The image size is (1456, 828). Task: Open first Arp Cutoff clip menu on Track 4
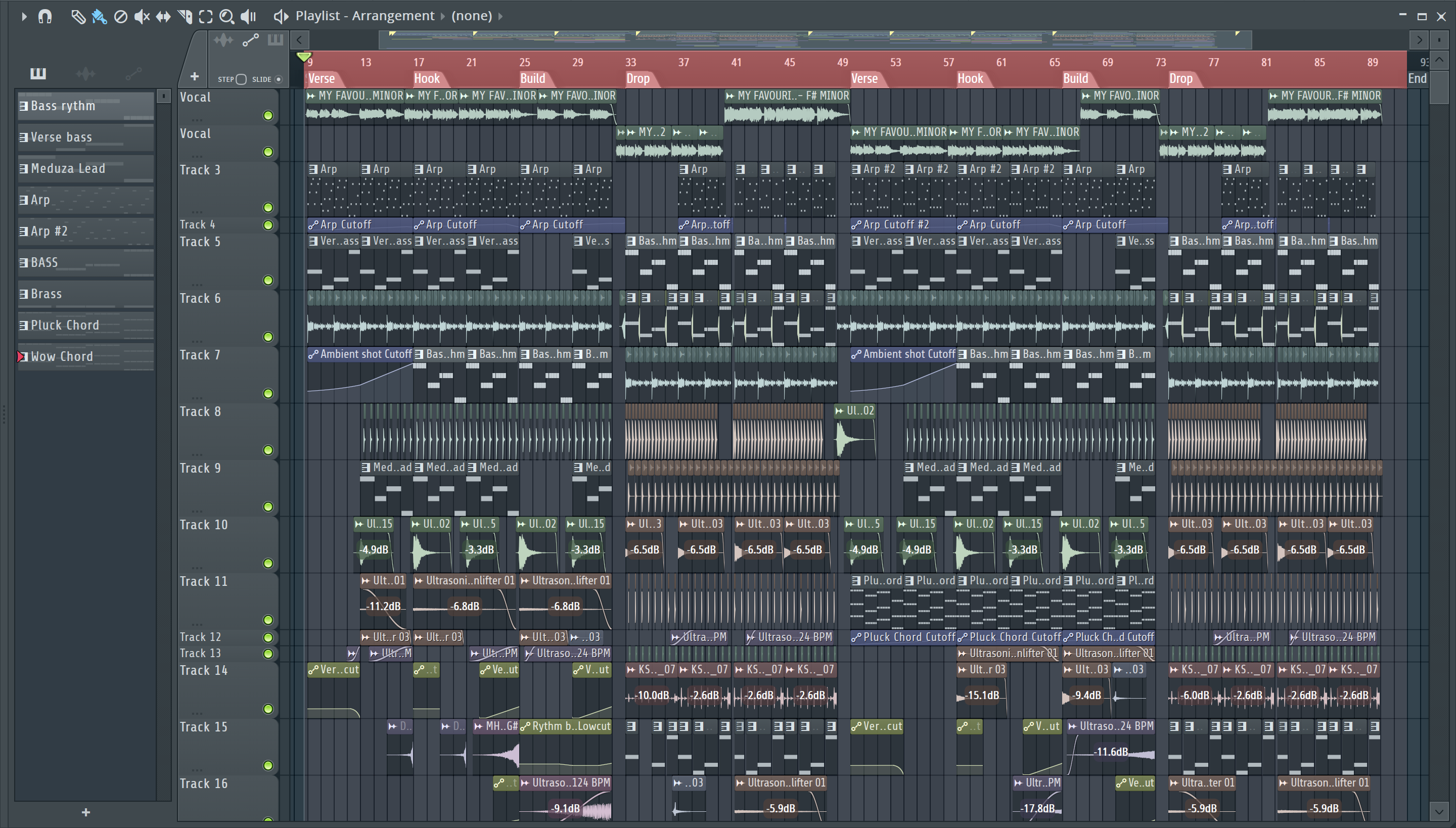pos(313,225)
